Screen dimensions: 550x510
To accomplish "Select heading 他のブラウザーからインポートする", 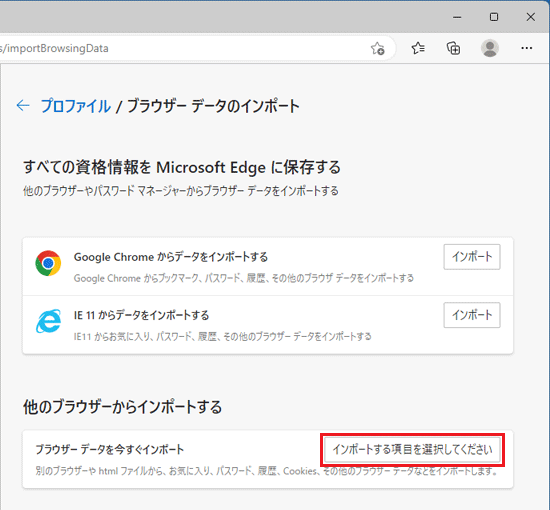I will coord(122,407).
